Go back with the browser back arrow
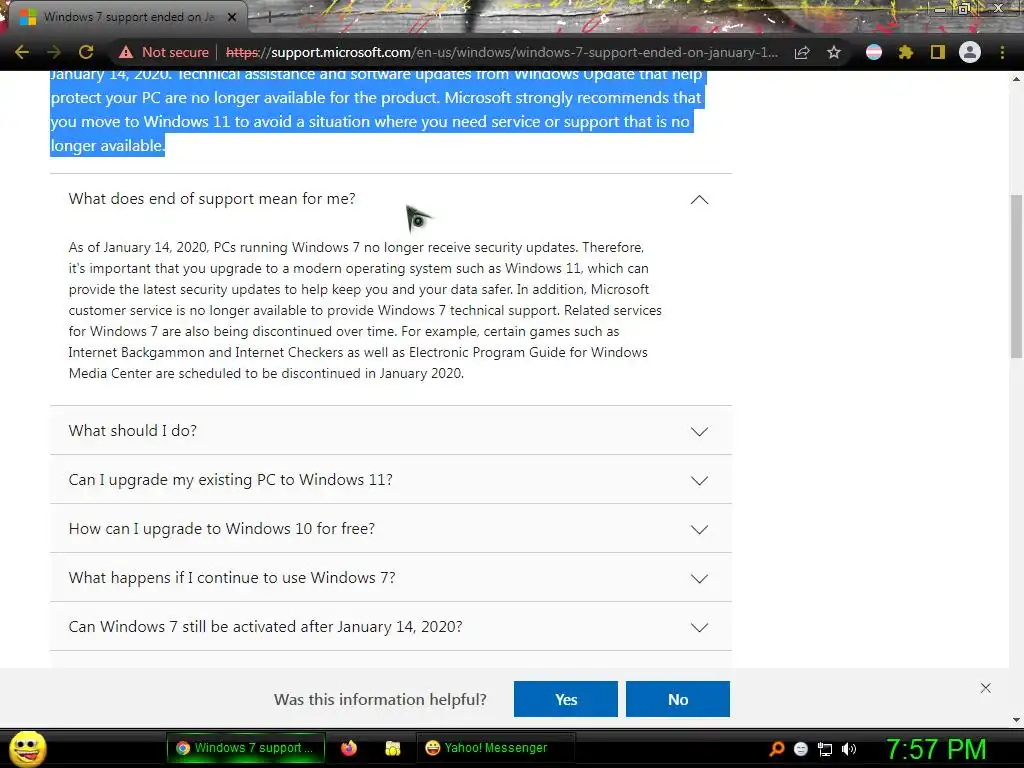This screenshot has width=1024, height=768. coord(22,52)
